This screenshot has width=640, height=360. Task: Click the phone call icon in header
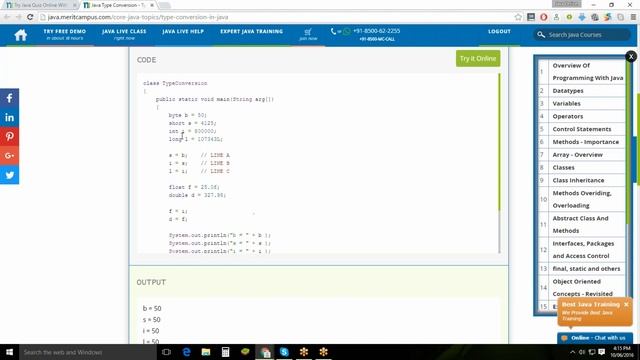[x=333, y=31]
